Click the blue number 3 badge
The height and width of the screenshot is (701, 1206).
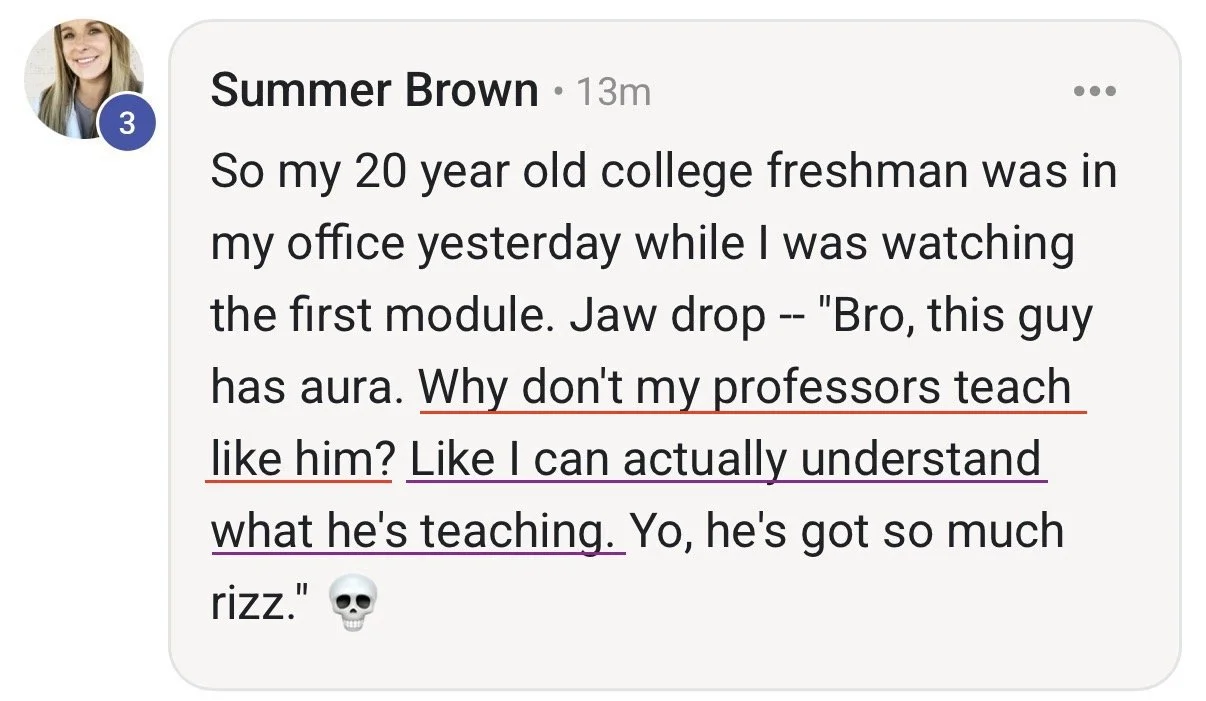pos(127,125)
